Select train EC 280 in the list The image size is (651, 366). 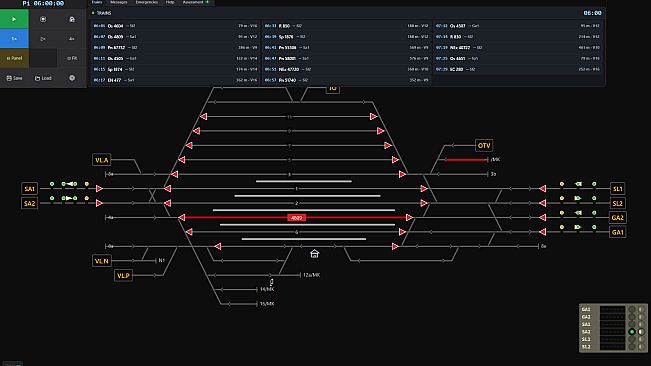click(x=518, y=69)
